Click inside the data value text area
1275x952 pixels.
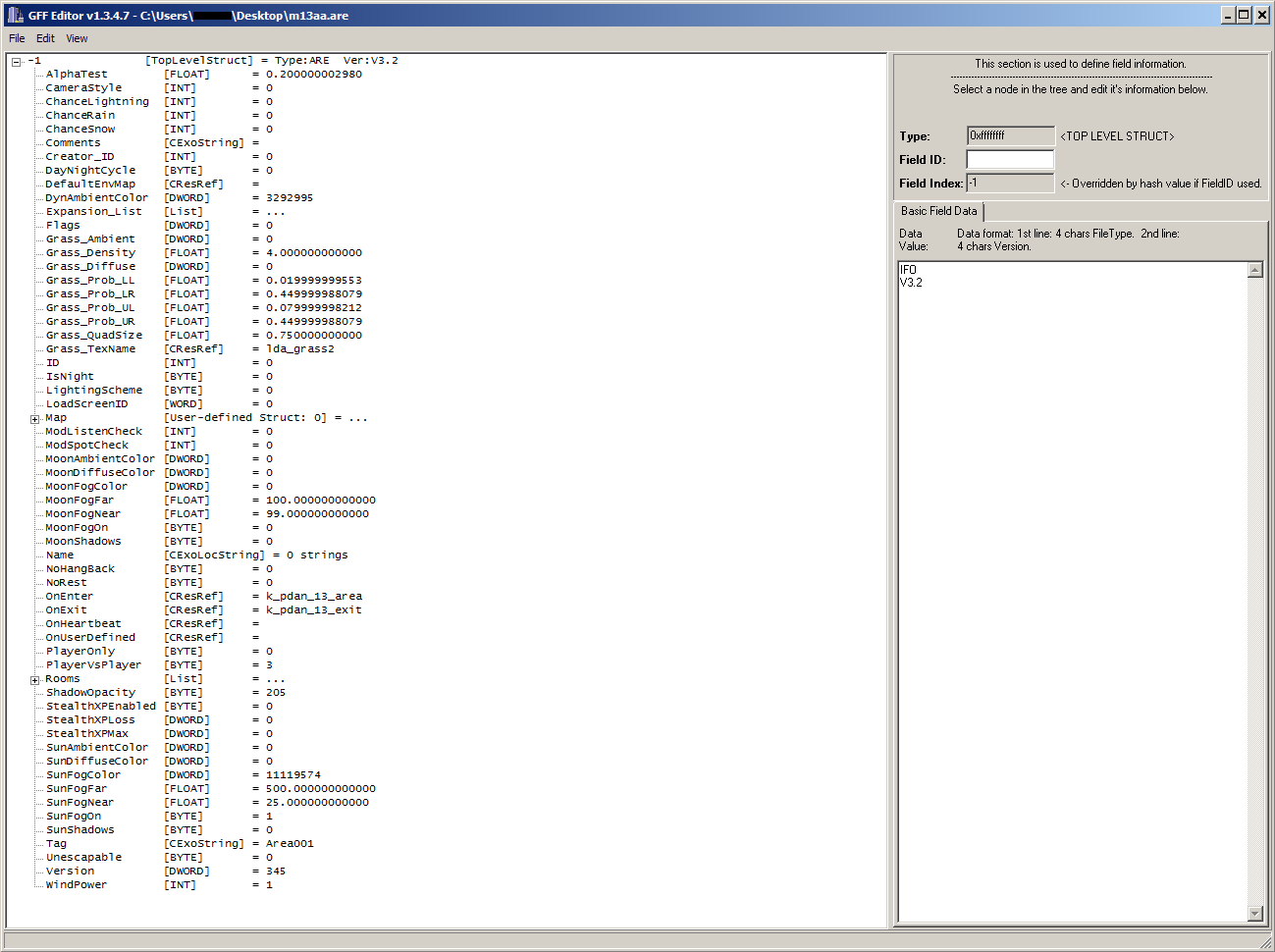pyautogui.click(x=1070, y=589)
